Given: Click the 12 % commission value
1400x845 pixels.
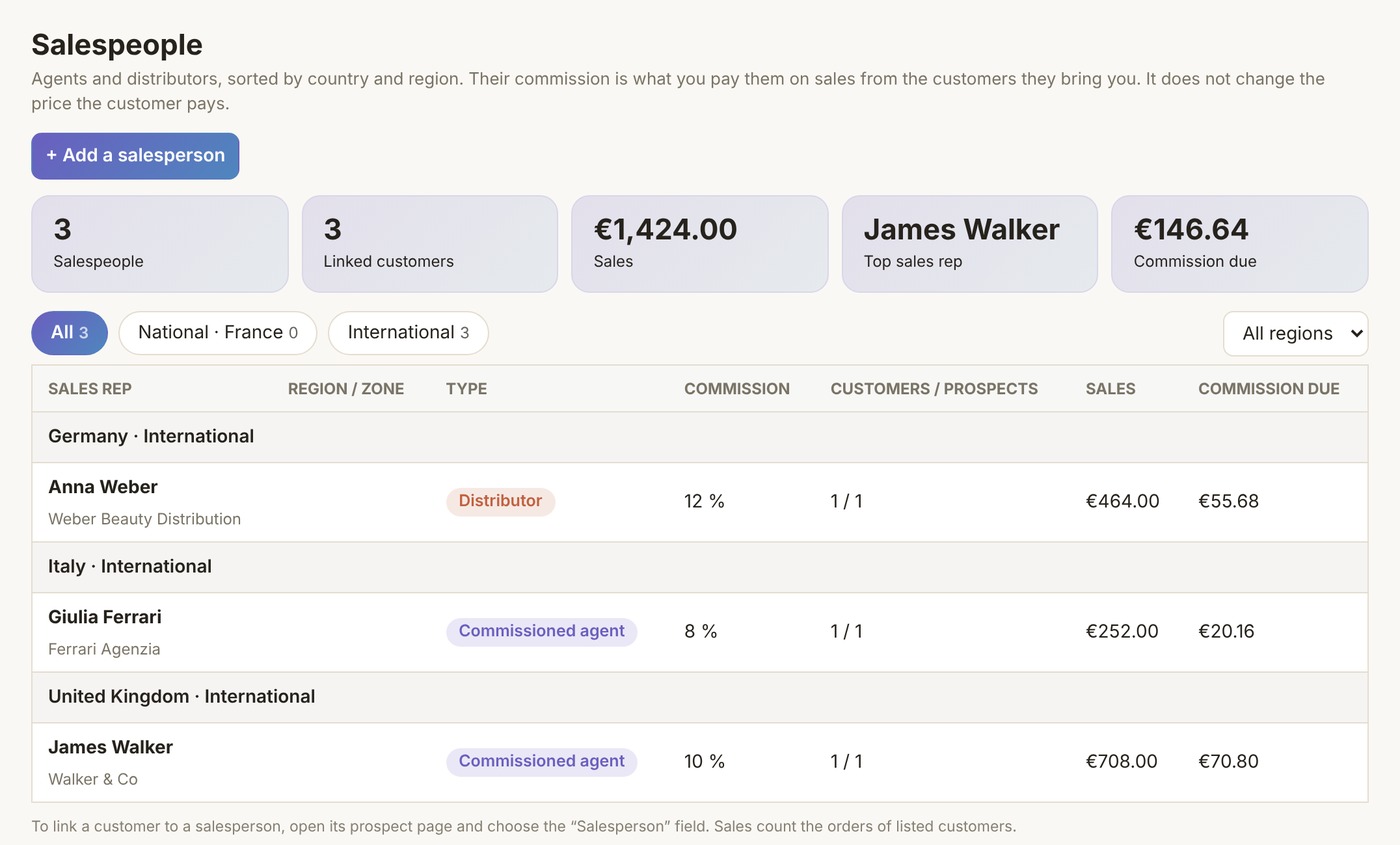Looking at the screenshot, I should [x=704, y=501].
